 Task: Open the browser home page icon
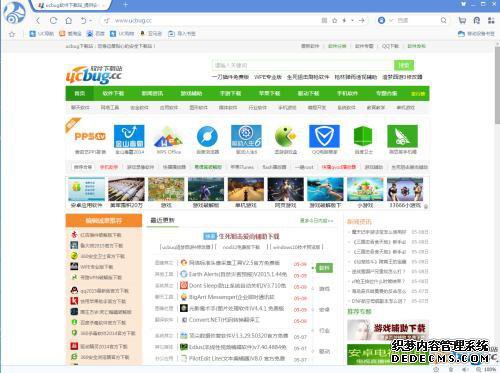pos(69,21)
